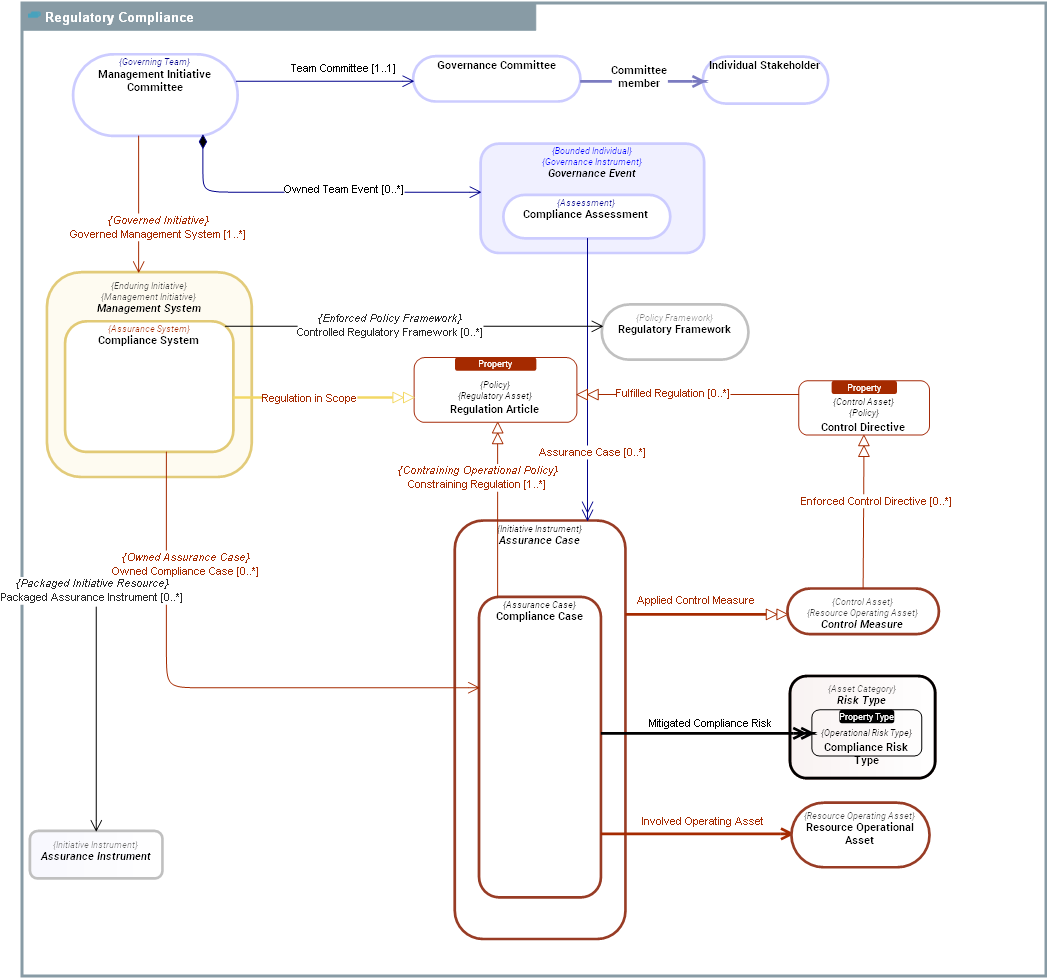Select the Compliance Assessment element
This screenshot has width=1047, height=978.
coord(586,216)
